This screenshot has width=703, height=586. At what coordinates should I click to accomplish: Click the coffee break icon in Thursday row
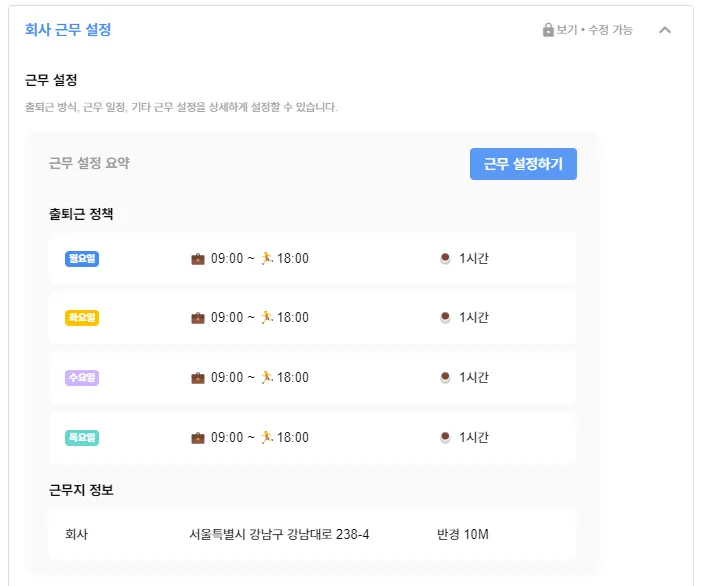click(x=445, y=438)
